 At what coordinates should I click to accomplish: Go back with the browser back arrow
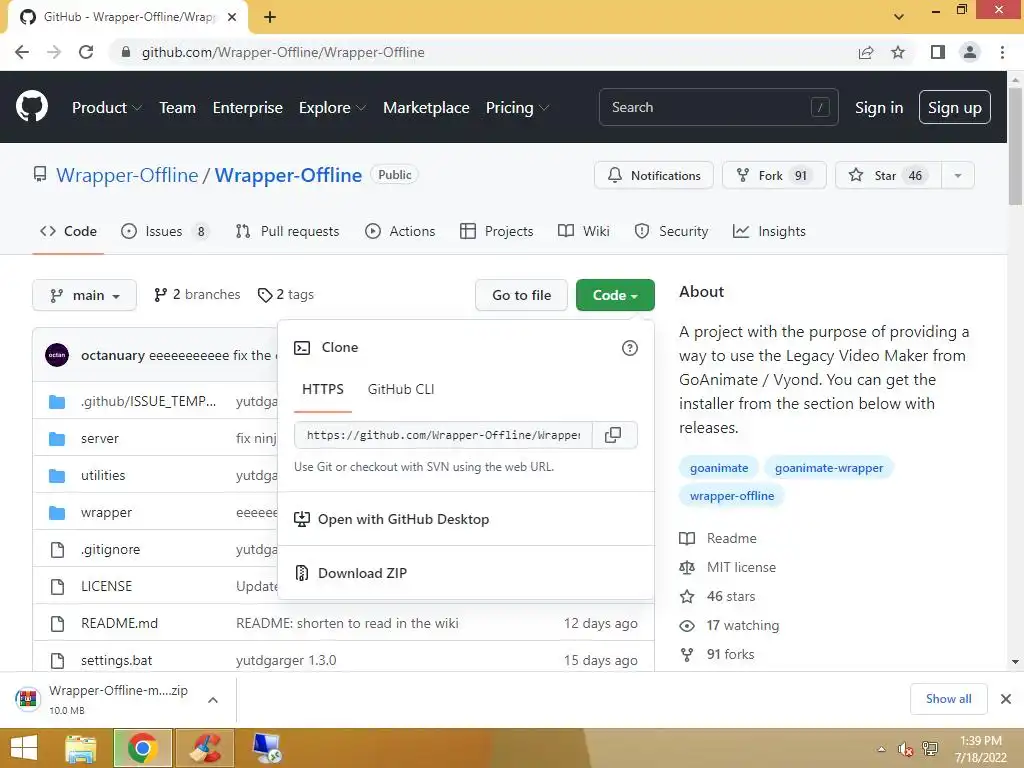tap(22, 52)
